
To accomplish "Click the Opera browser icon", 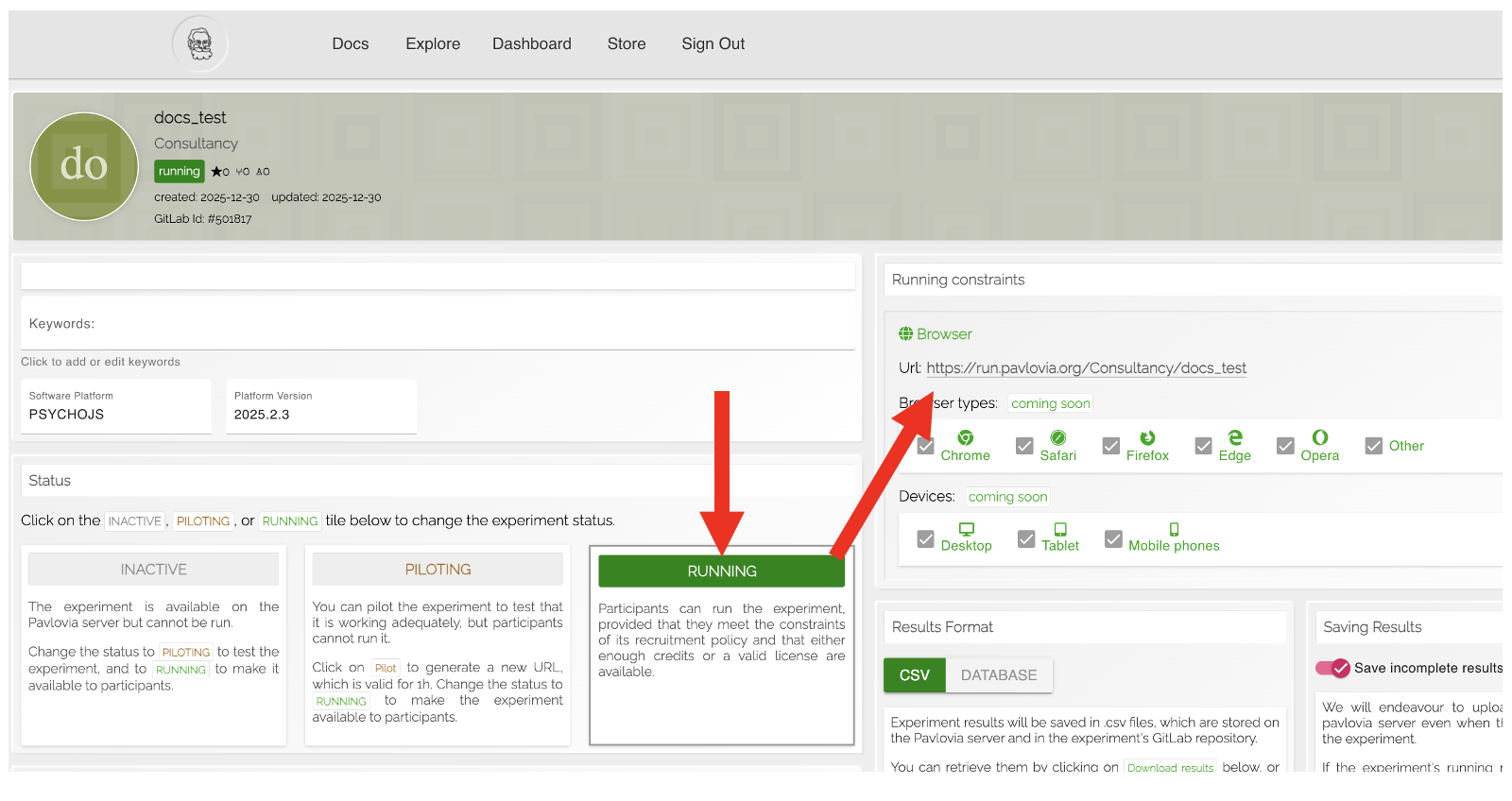I will (x=1319, y=437).
